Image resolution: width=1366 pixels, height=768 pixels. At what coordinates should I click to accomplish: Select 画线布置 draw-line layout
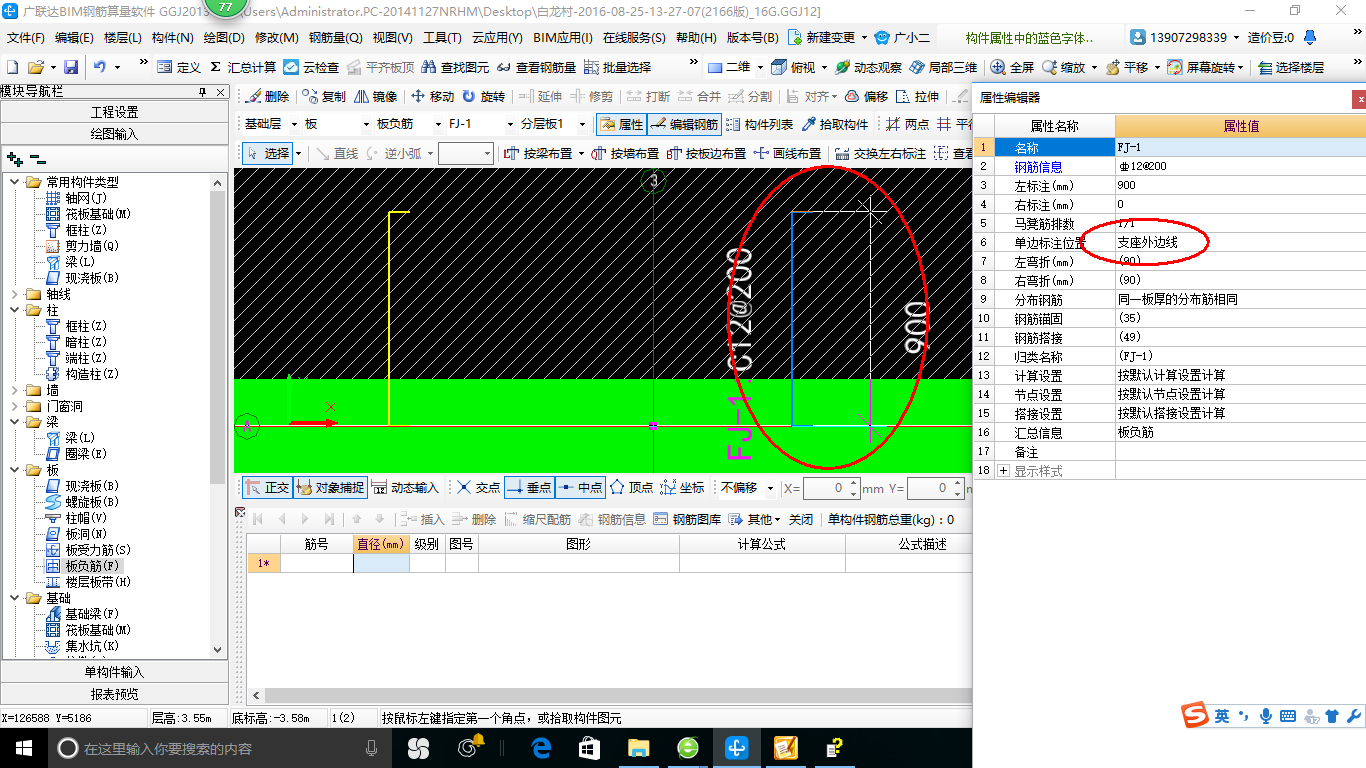click(x=787, y=153)
